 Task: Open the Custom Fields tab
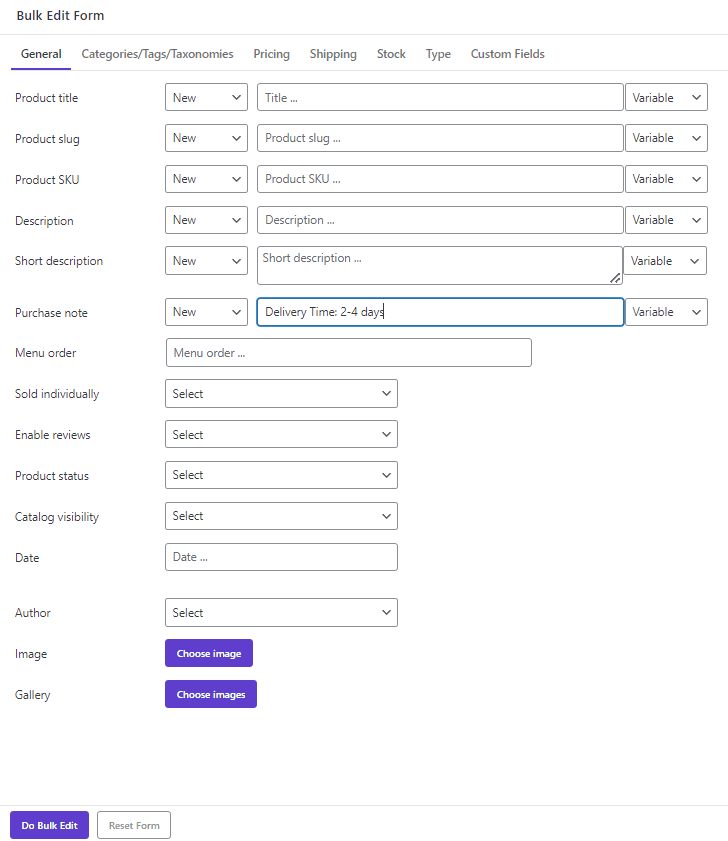point(507,54)
